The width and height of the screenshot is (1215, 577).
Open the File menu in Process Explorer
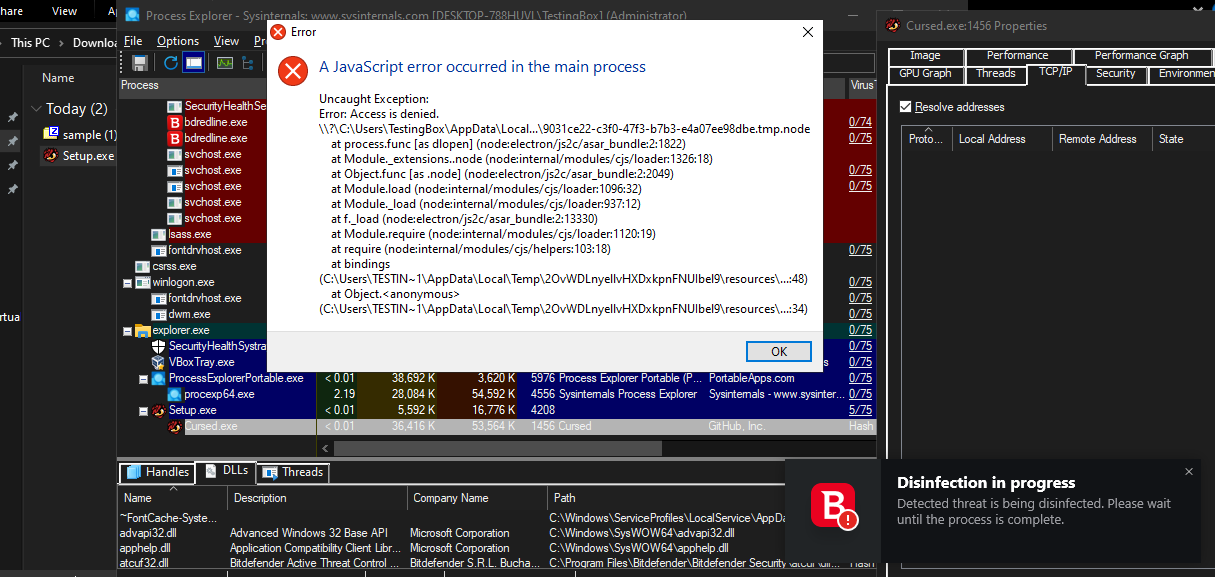pos(133,41)
